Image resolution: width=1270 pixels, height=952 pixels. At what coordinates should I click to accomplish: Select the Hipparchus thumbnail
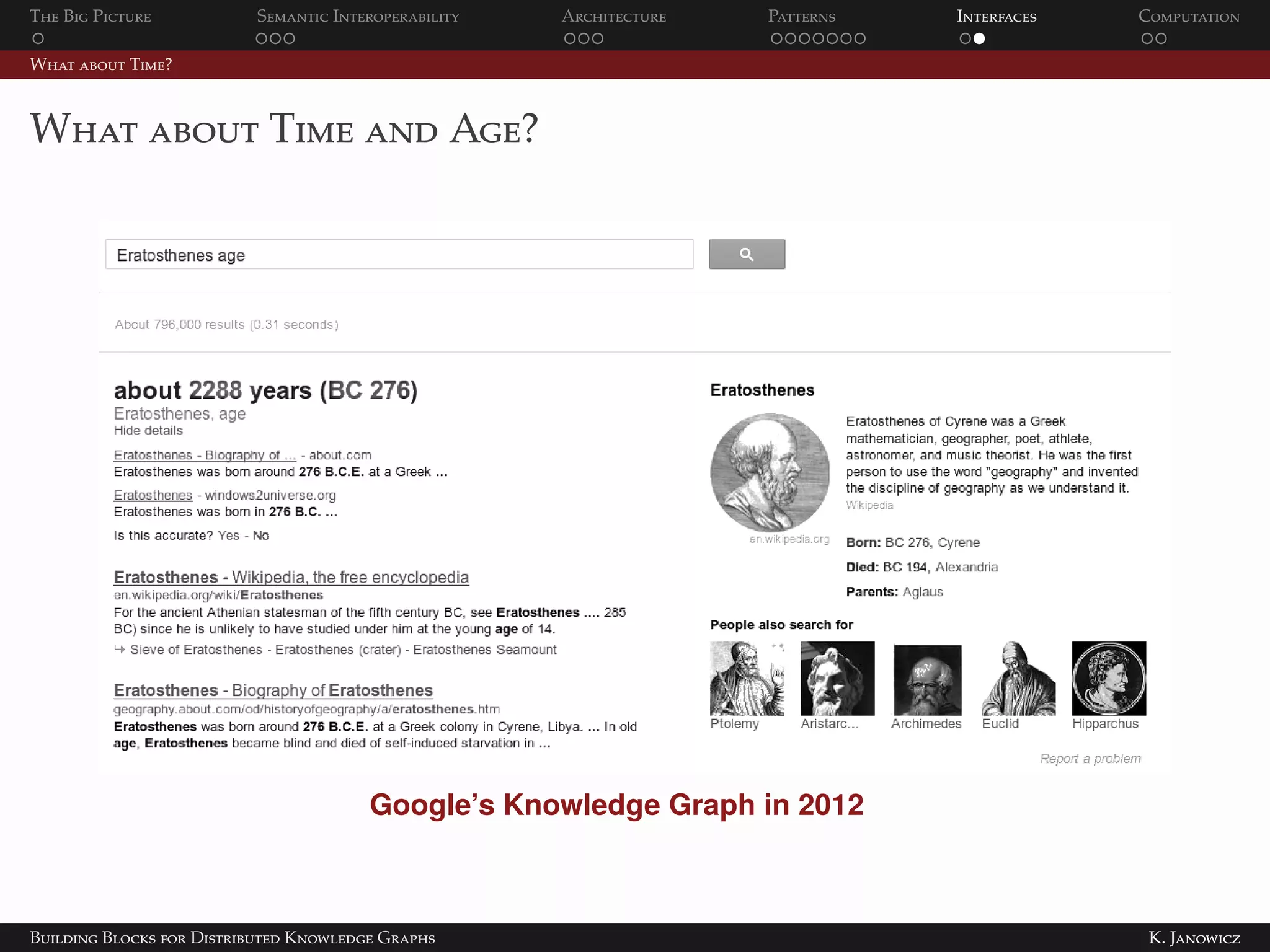coord(1109,679)
